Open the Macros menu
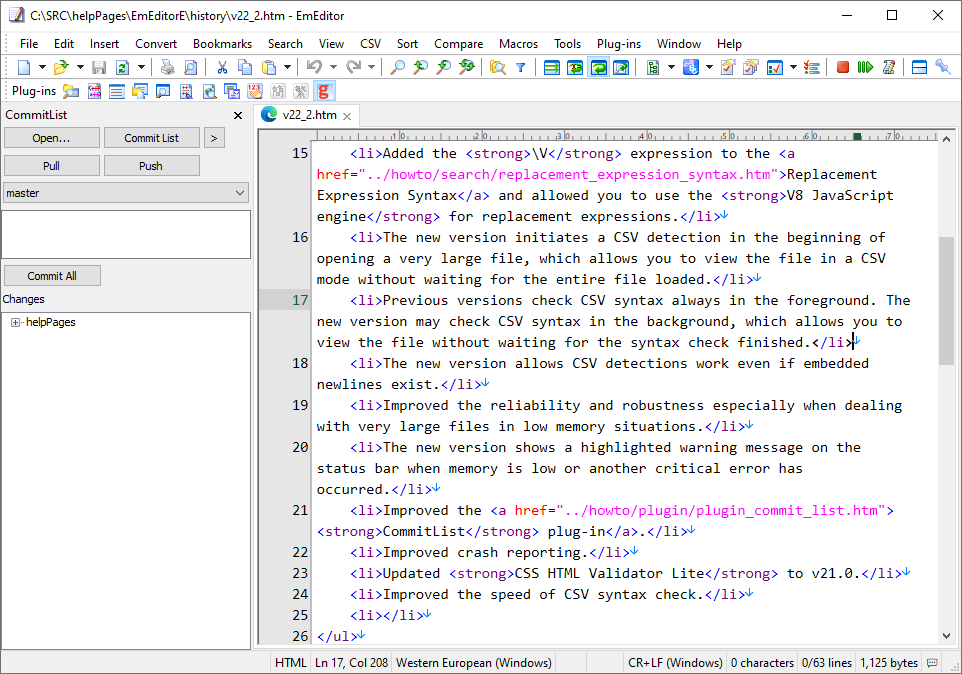 coord(518,44)
